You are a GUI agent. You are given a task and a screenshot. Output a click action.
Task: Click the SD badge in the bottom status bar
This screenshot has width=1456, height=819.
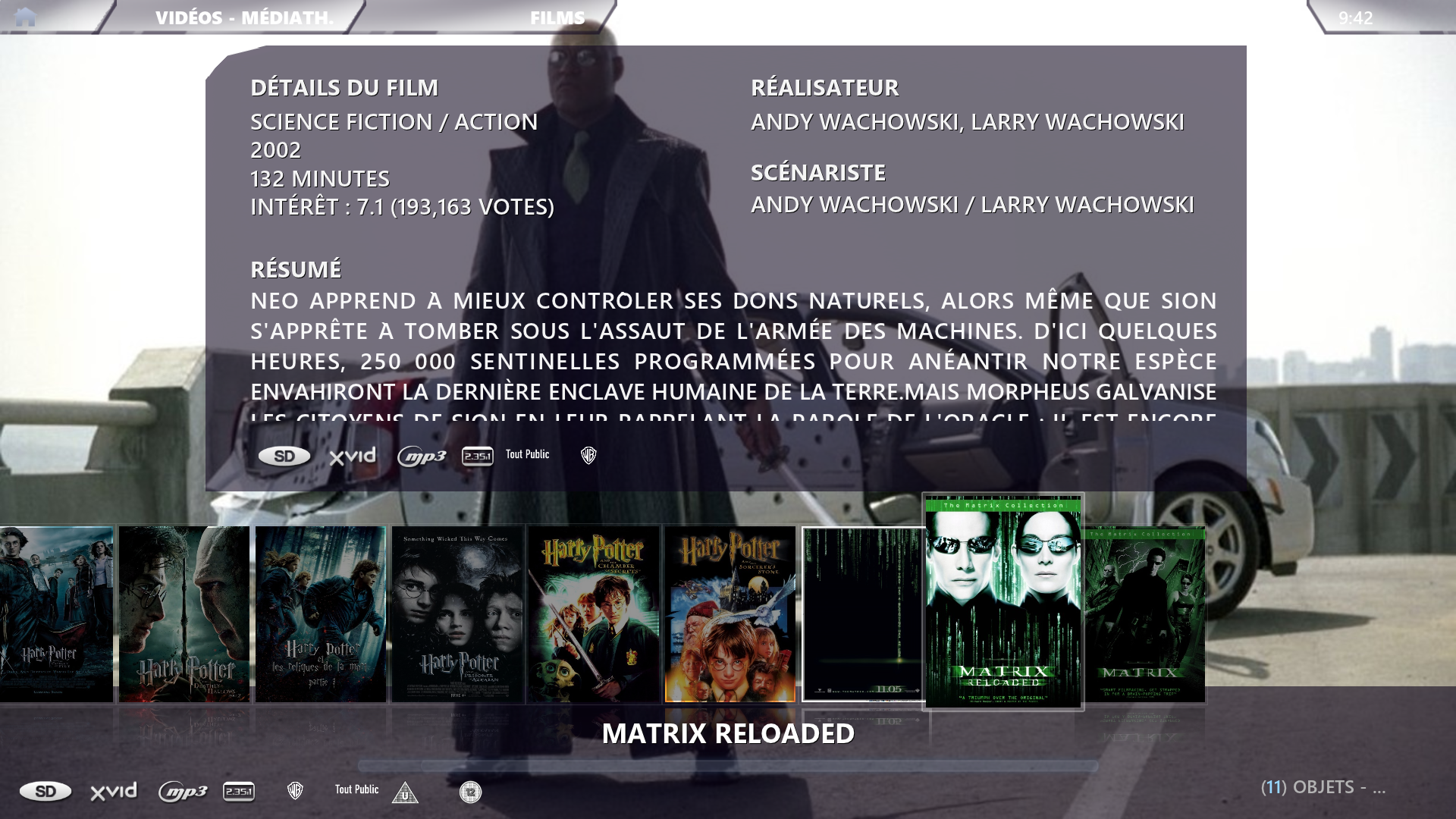(45, 792)
